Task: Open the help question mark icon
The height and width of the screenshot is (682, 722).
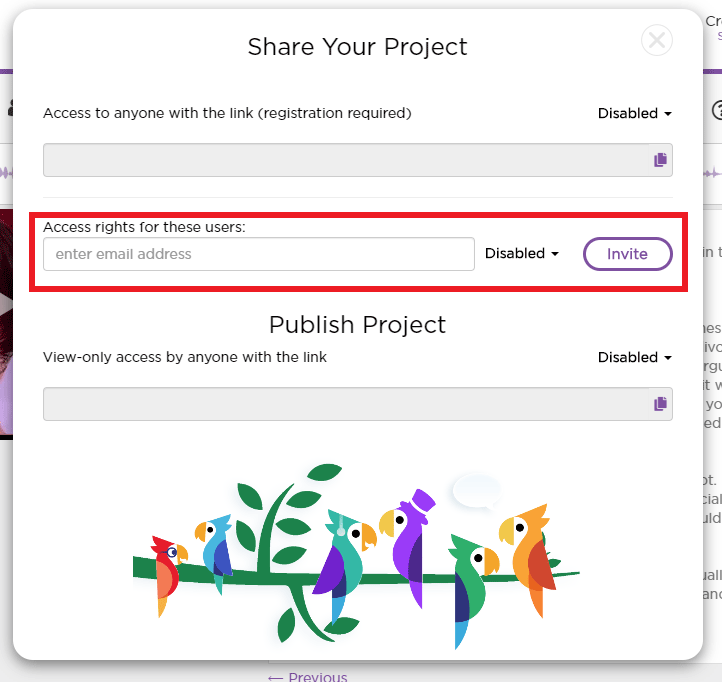Action: coord(716,110)
